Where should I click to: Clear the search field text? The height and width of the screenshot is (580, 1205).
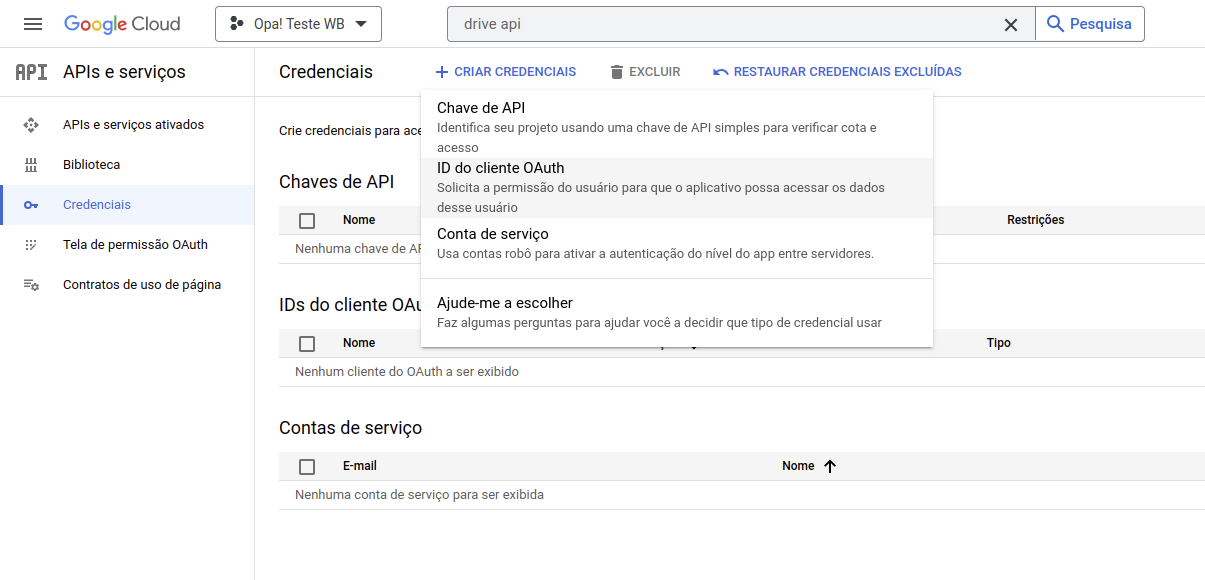pyautogui.click(x=1011, y=24)
